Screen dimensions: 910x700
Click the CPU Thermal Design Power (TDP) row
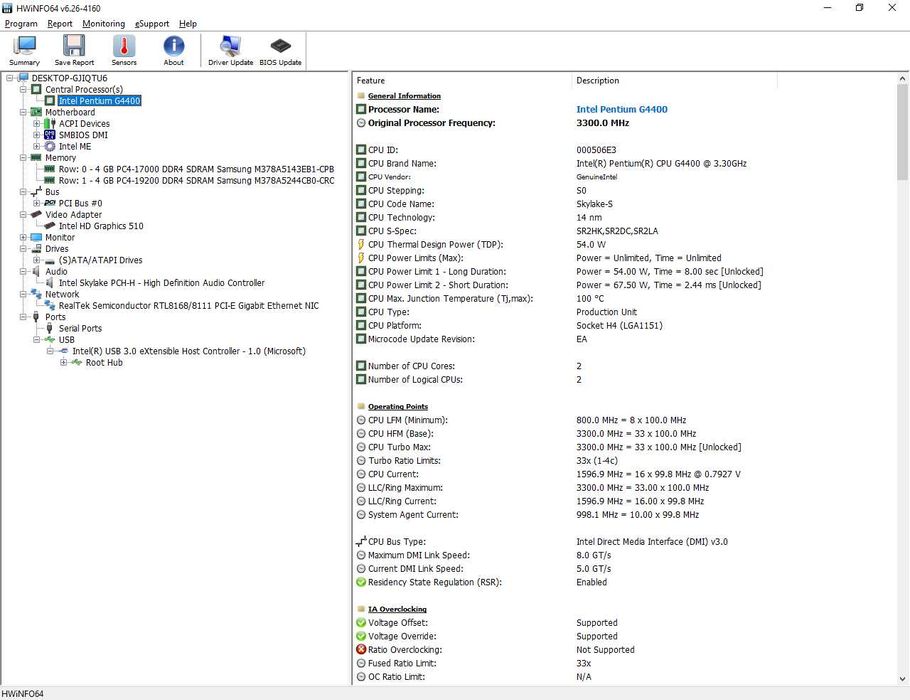(x=624, y=244)
